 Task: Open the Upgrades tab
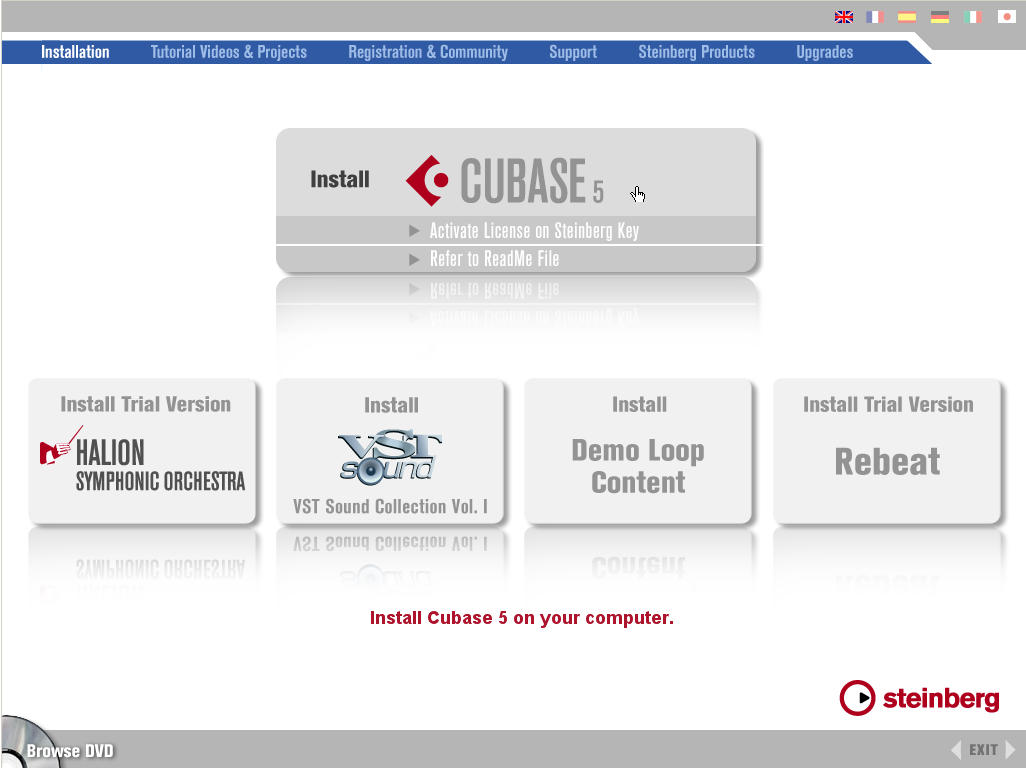coord(824,52)
